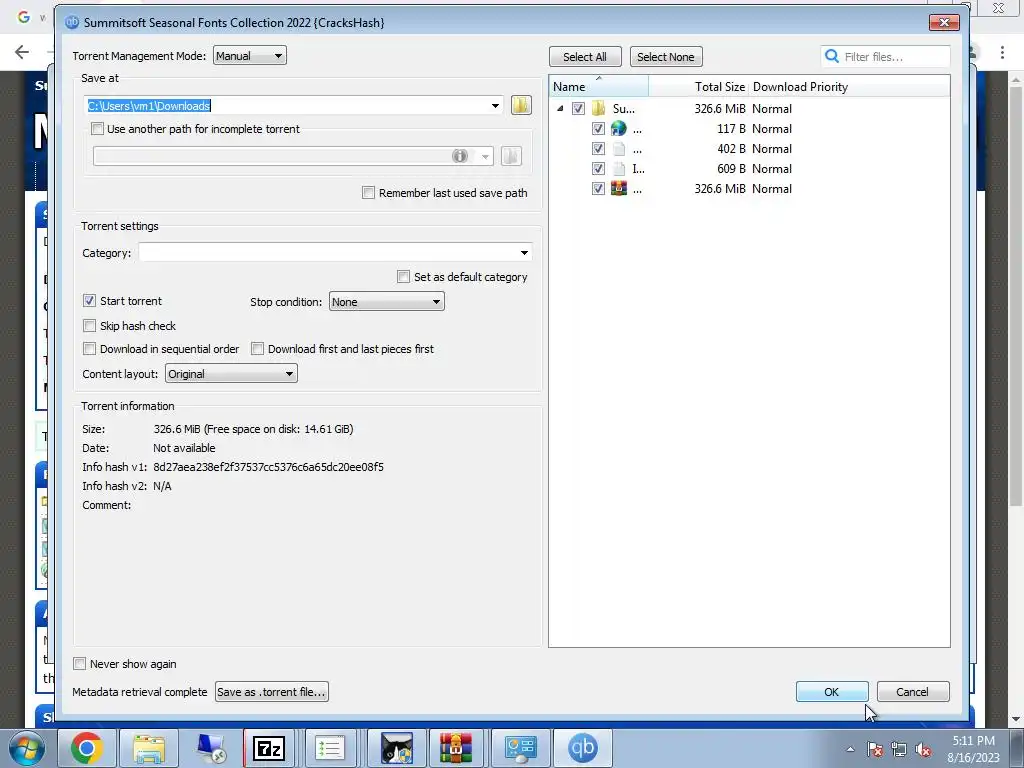Screen dimensions: 1024x768
Task: Select the blank file icon in 402 B row
Action: click(618, 149)
